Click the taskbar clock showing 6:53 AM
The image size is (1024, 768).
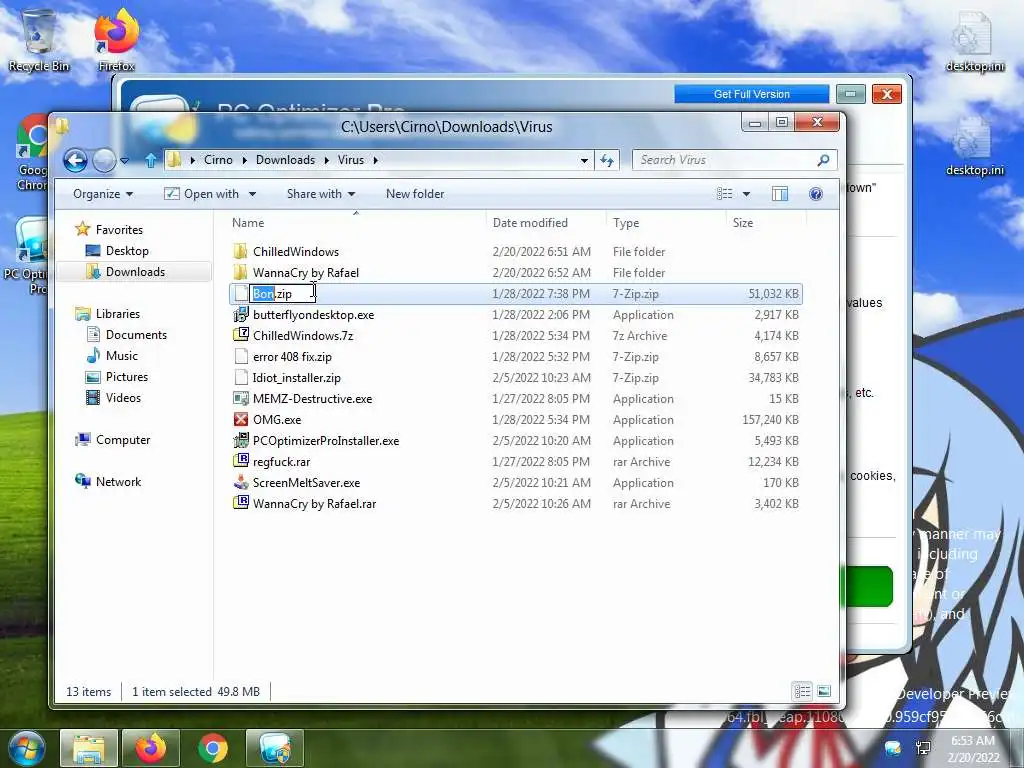click(x=973, y=749)
